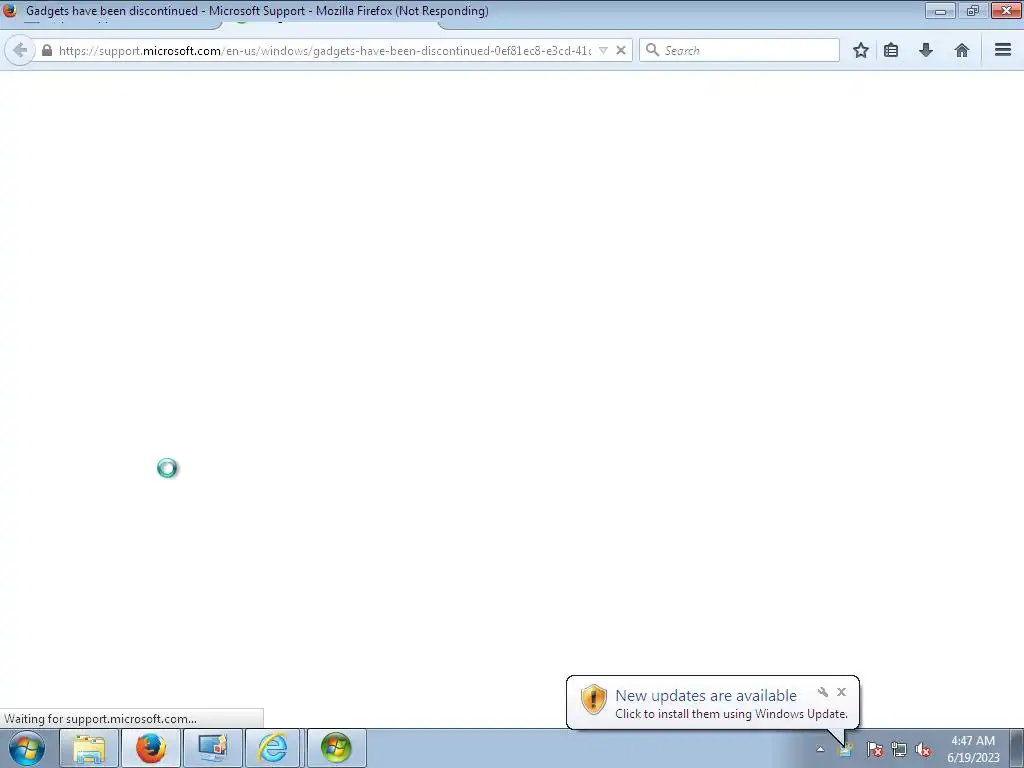
Task: Click the Show desktop button
Action: (1017, 748)
